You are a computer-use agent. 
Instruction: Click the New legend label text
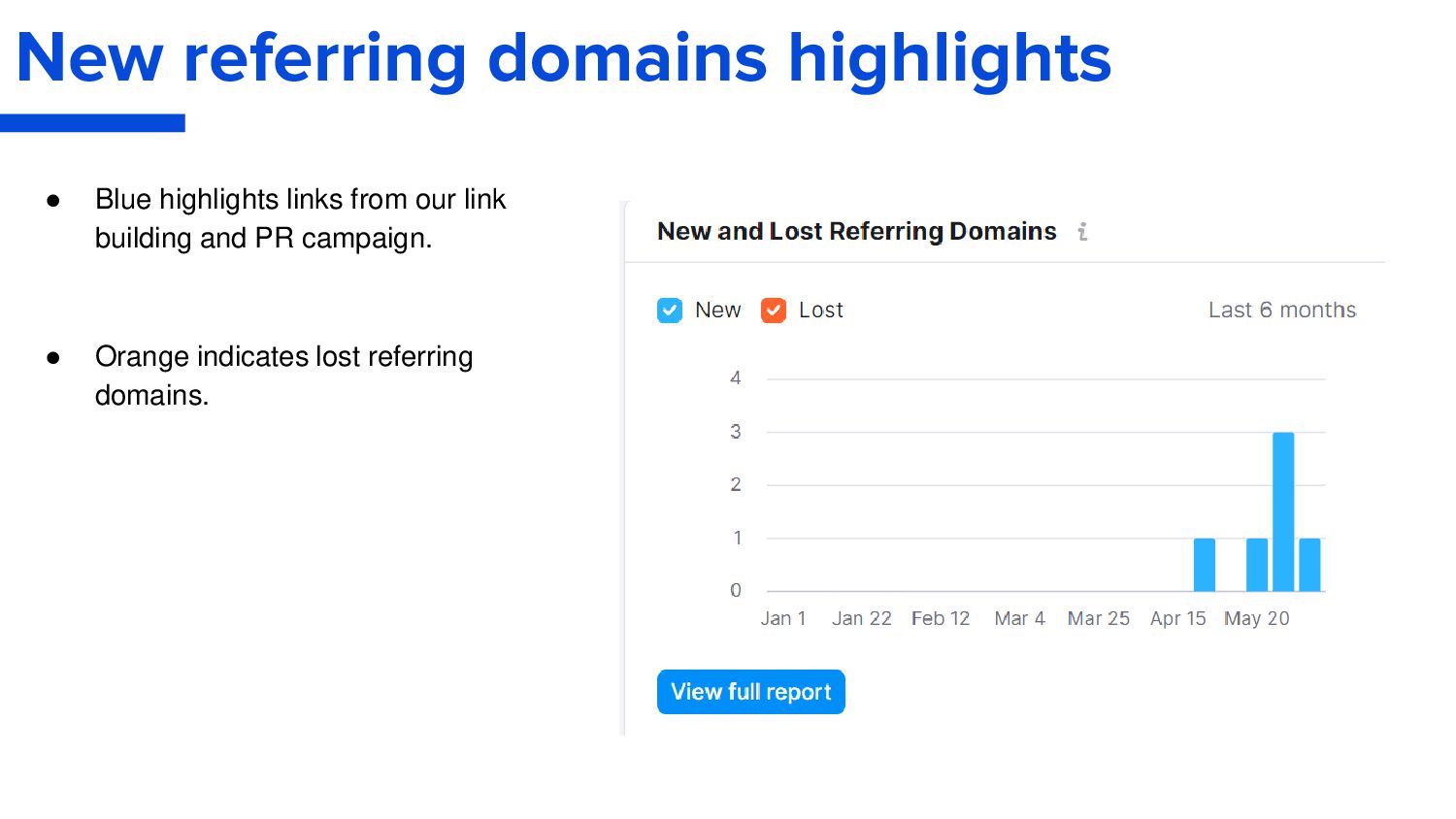point(718,311)
